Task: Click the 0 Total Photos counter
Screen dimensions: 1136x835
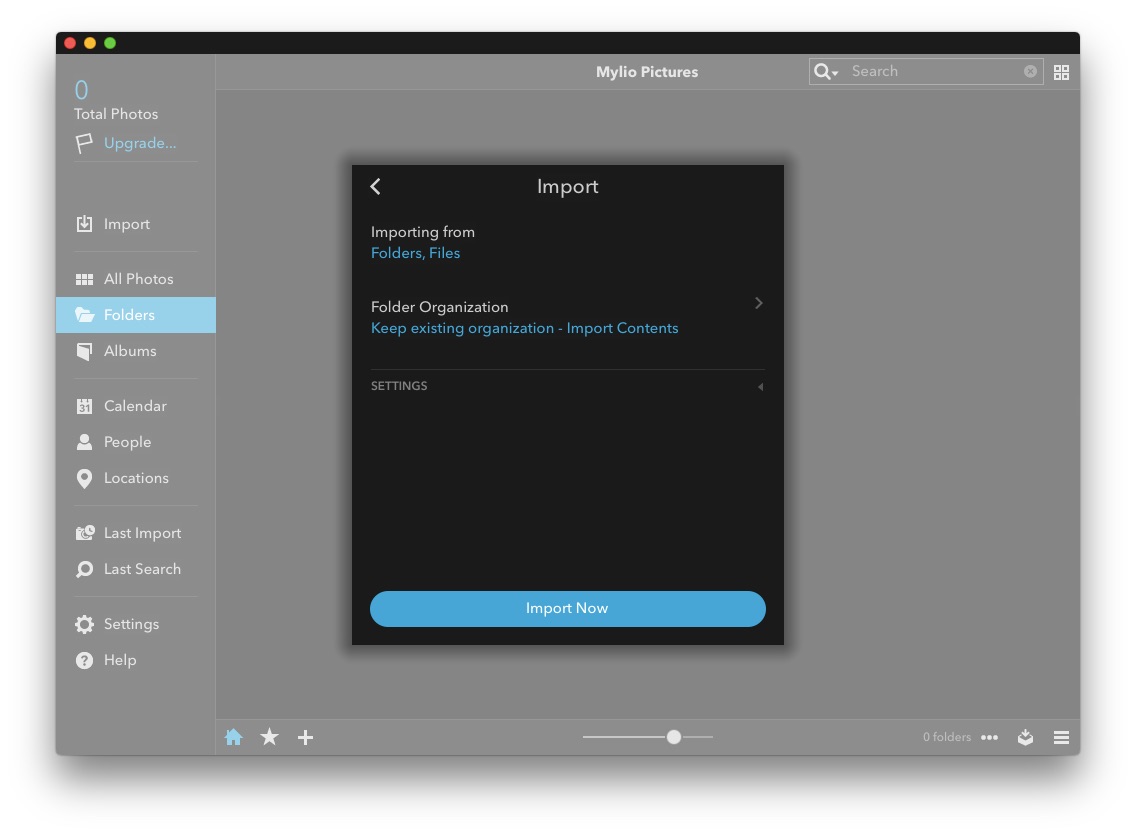Action: tap(116, 101)
